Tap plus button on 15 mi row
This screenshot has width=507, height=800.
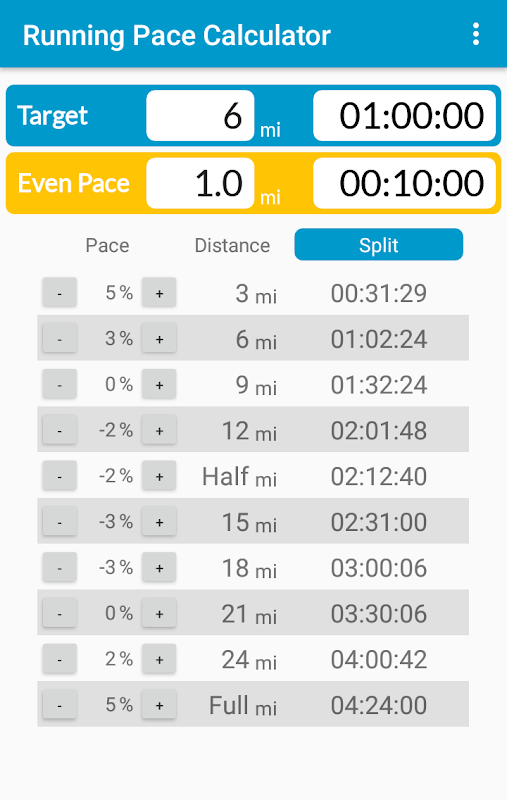[159, 521]
